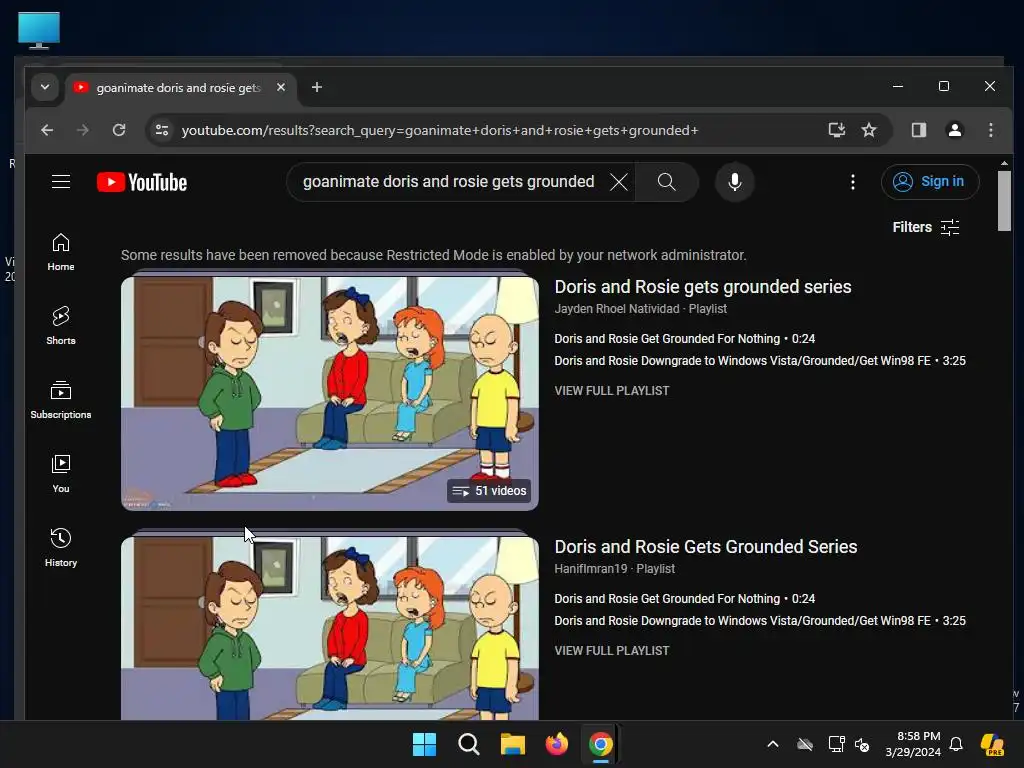Open History in the YouTube sidebar
The width and height of the screenshot is (1024, 768).
click(61, 547)
